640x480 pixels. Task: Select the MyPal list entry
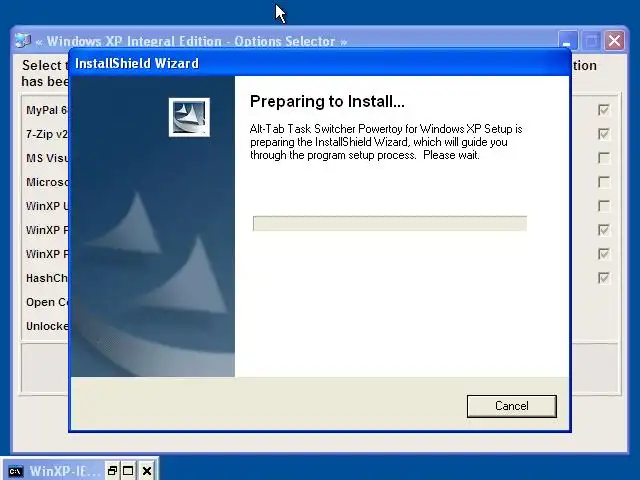coord(47,110)
